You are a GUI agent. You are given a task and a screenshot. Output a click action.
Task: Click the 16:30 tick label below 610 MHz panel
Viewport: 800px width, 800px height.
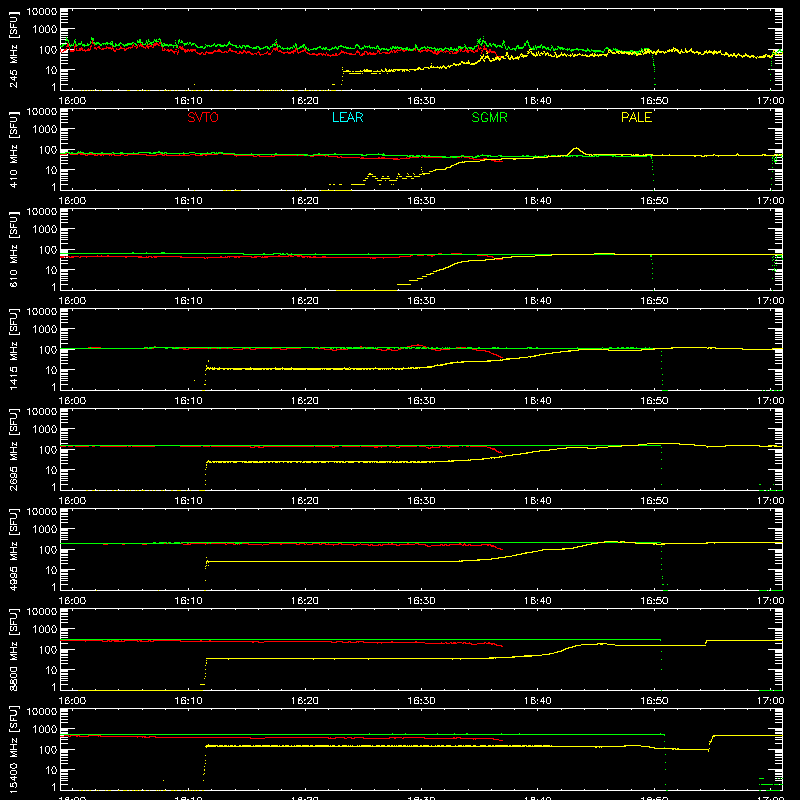click(421, 301)
